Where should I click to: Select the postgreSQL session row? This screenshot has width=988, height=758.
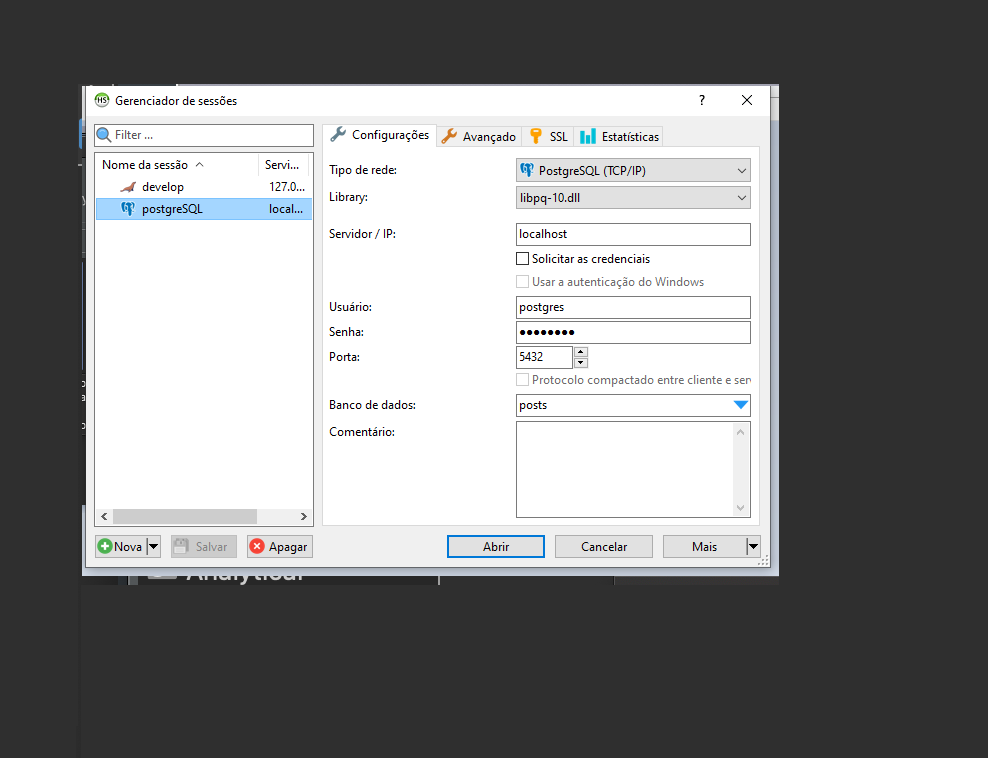click(204, 209)
